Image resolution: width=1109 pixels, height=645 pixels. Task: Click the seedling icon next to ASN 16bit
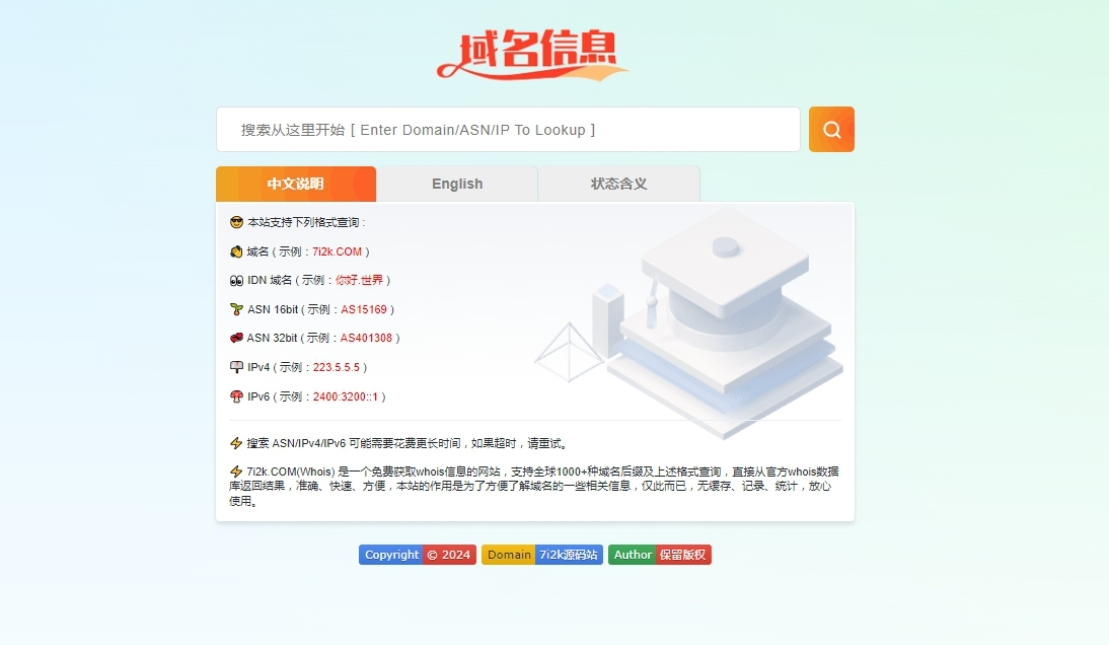[x=236, y=309]
